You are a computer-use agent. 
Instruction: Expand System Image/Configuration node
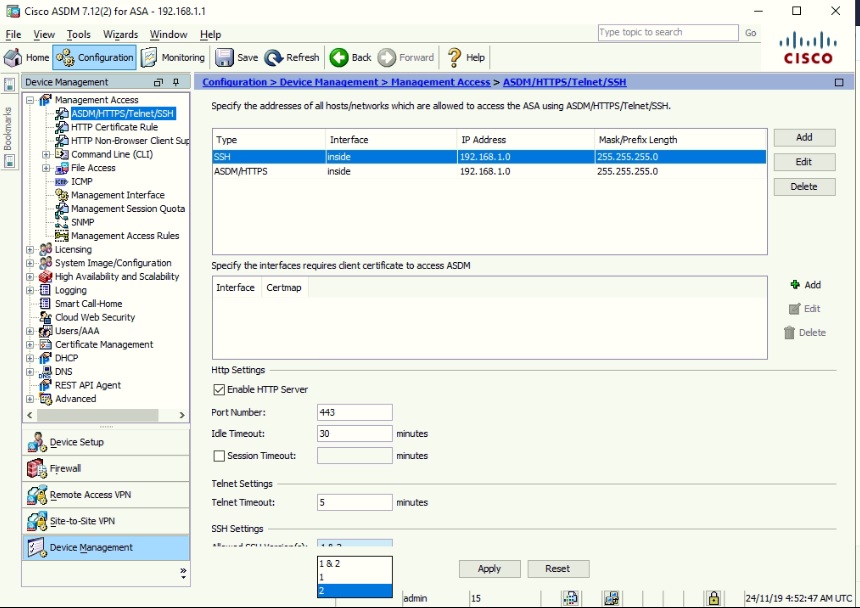(x=30, y=263)
